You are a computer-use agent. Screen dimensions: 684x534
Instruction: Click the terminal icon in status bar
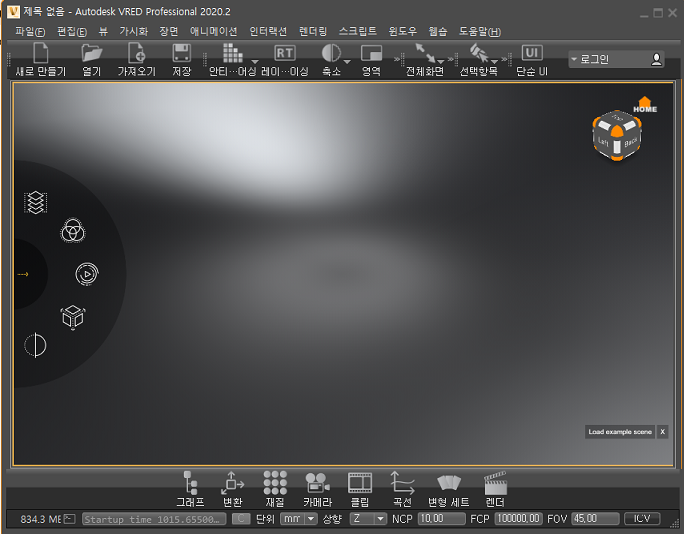click(69, 519)
